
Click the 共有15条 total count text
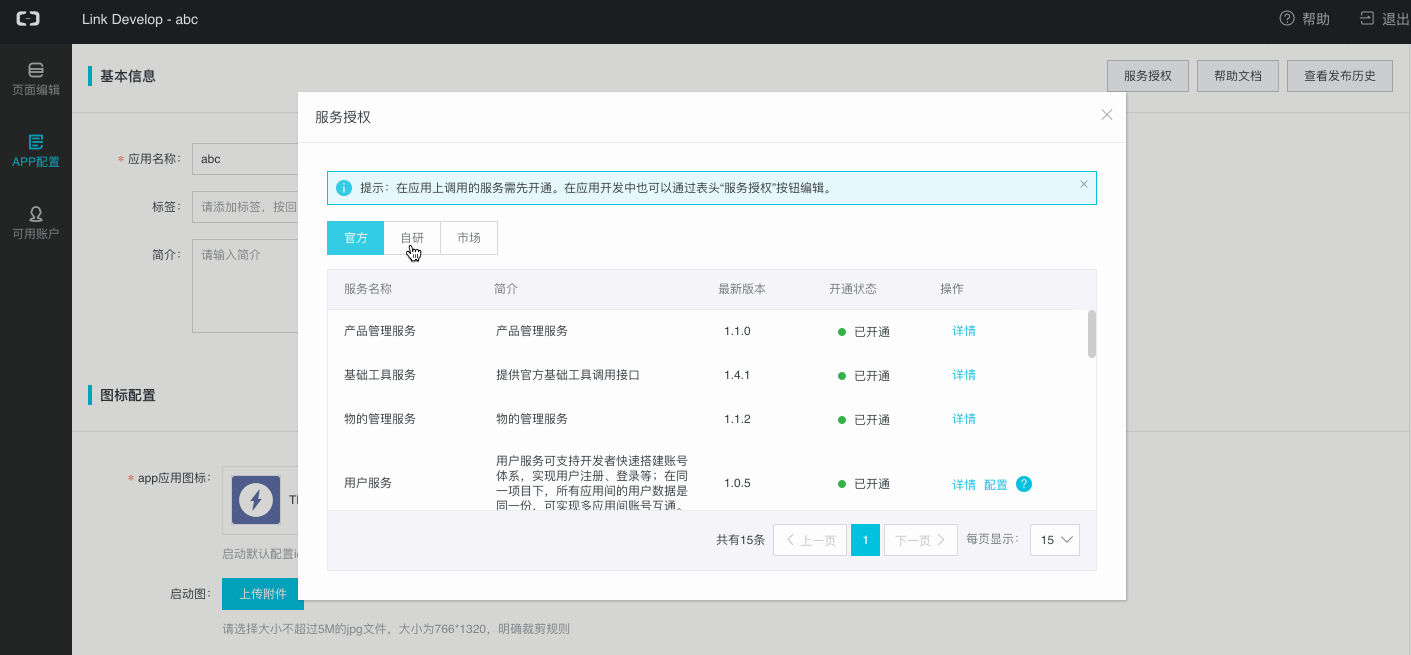(x=741, y=540)
